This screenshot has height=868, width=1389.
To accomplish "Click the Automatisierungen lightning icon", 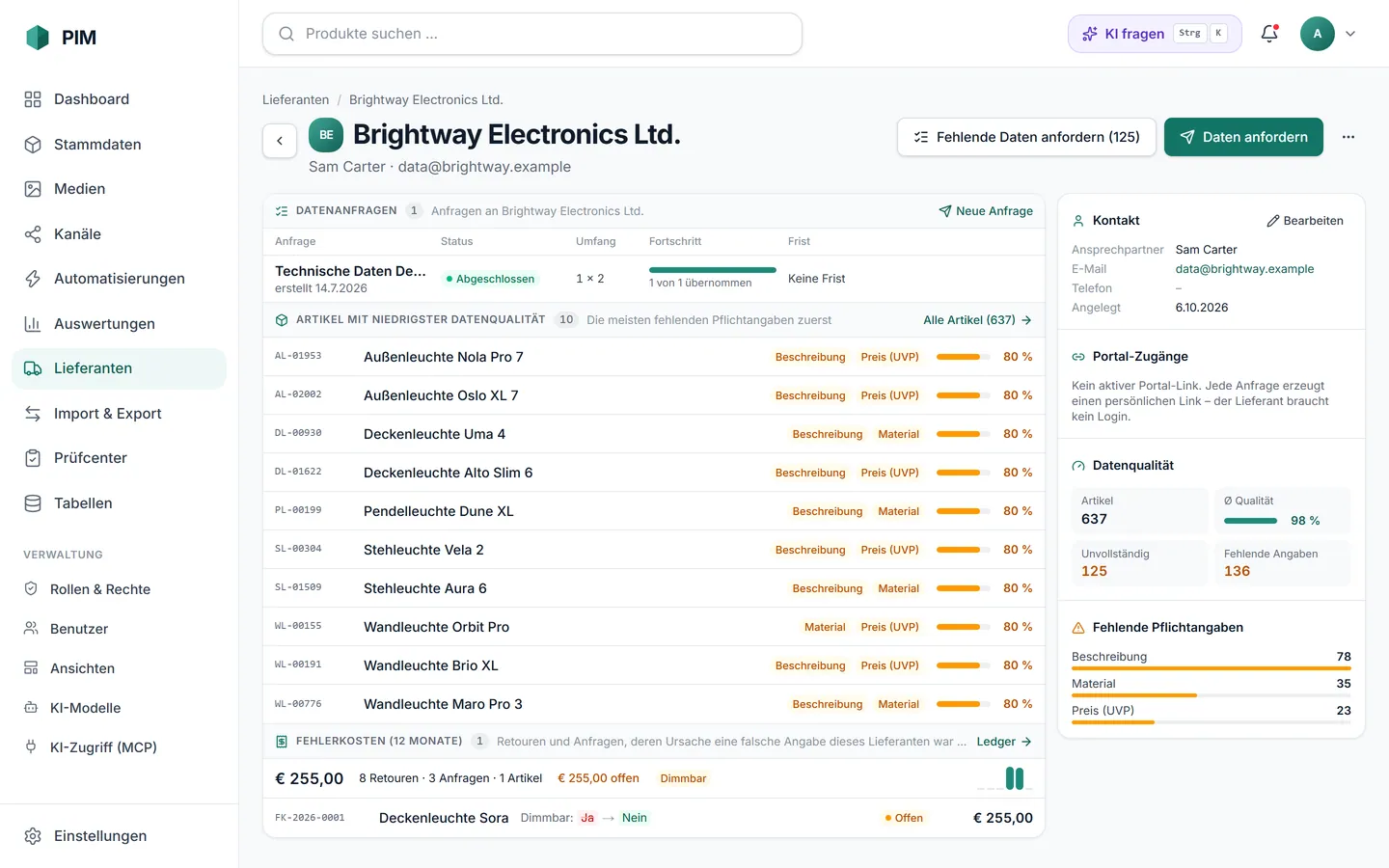I will (x=33, y=279).
